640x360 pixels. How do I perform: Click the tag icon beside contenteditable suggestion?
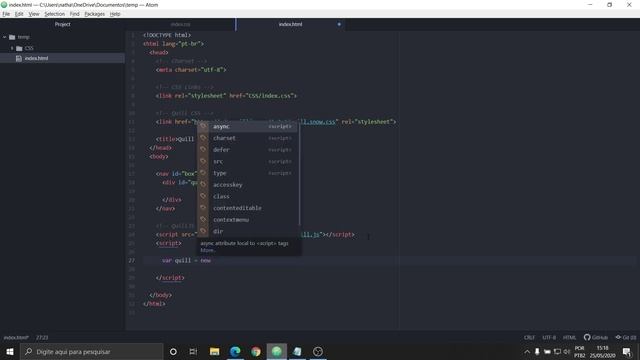[x=203, y=208]
